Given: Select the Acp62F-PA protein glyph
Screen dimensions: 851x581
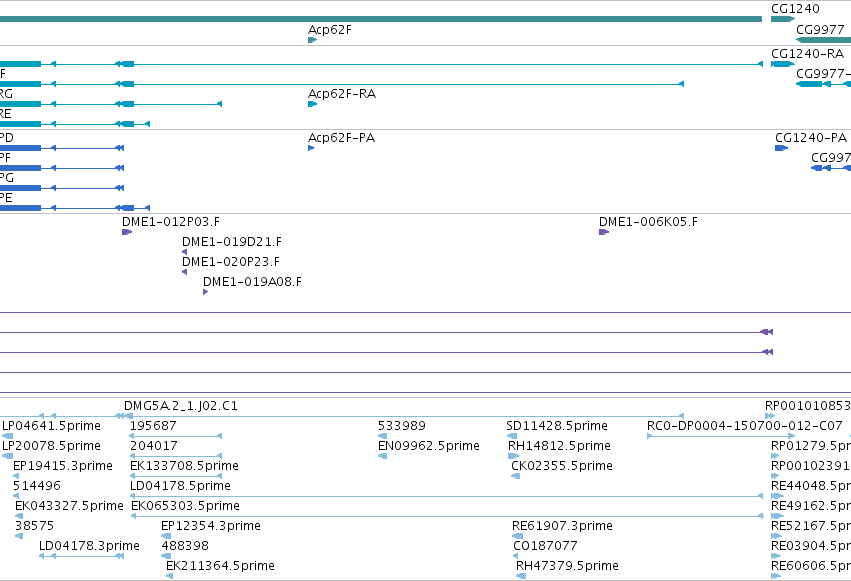Looking at the screenshot, I should (311, 148).
